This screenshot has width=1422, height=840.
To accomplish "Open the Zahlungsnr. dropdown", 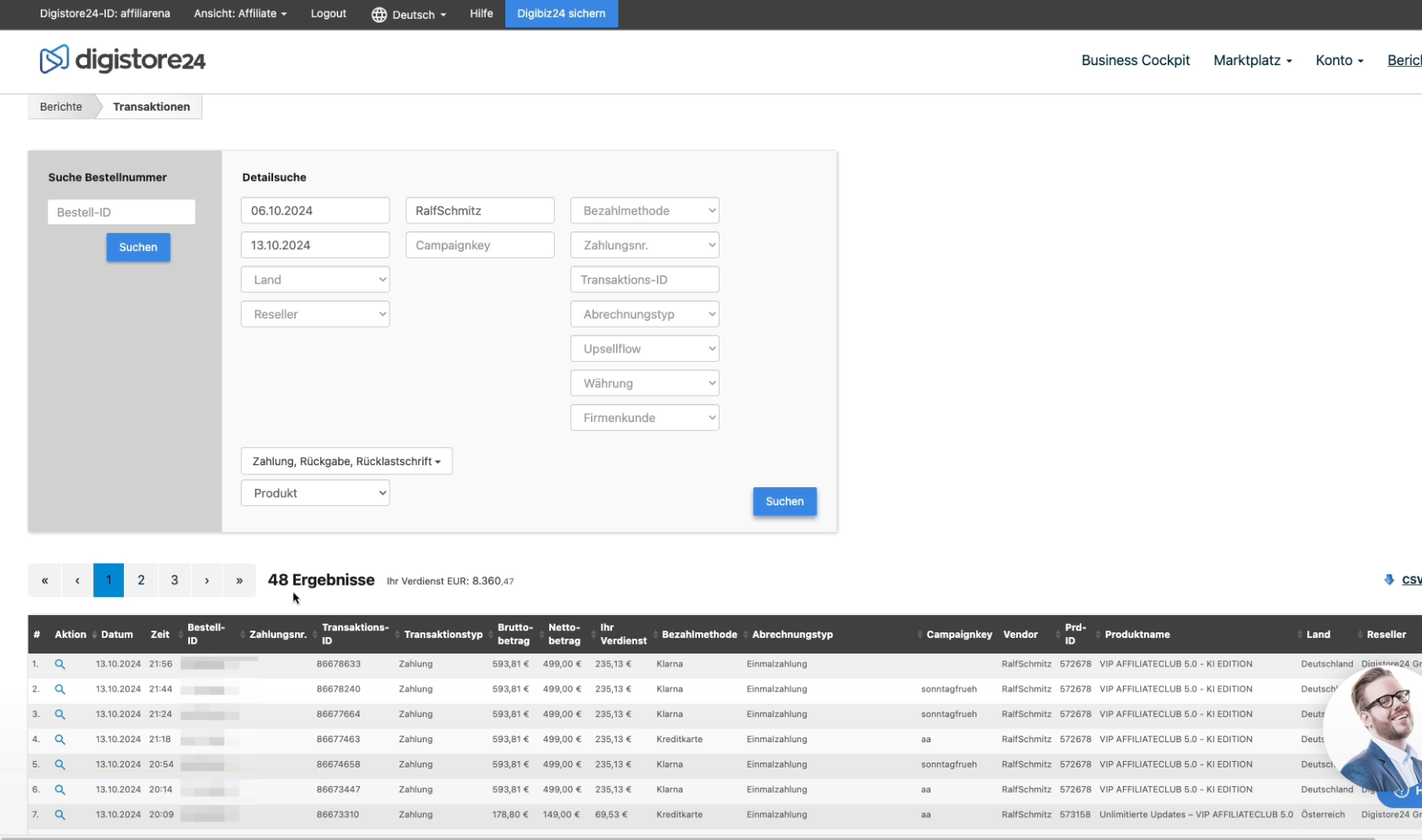I will (x=645, y=245).
